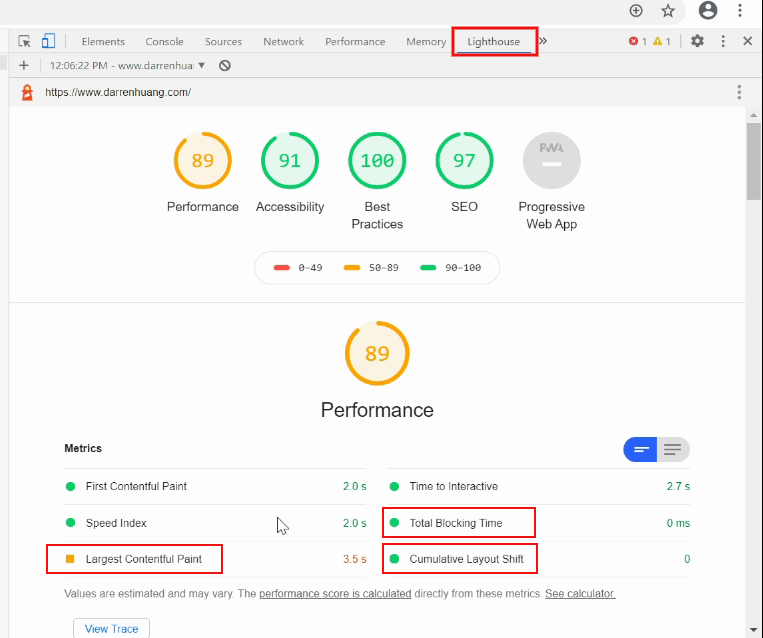This screenshot has height=638, width=763.
Task: Switch to the Elements tab
Action: click(103, 41)
